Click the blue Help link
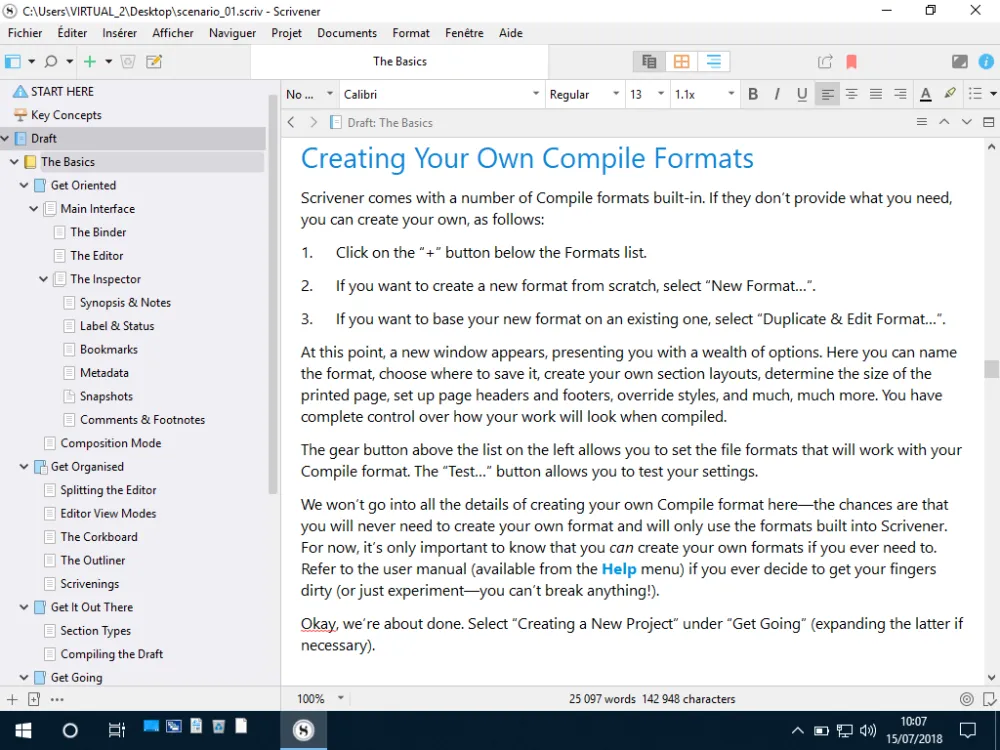The height and width of the screenshot is (750, 1000). point(619,569)
